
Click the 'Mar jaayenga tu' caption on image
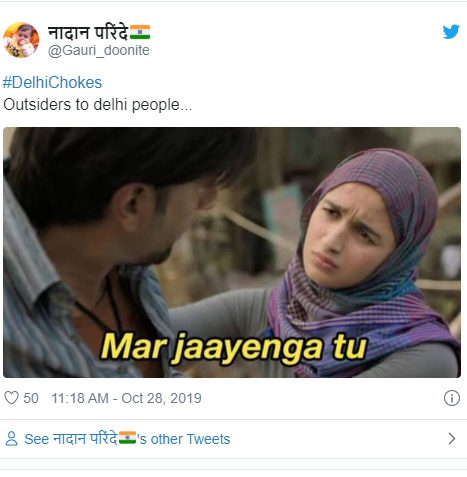(x=234, y=348)
